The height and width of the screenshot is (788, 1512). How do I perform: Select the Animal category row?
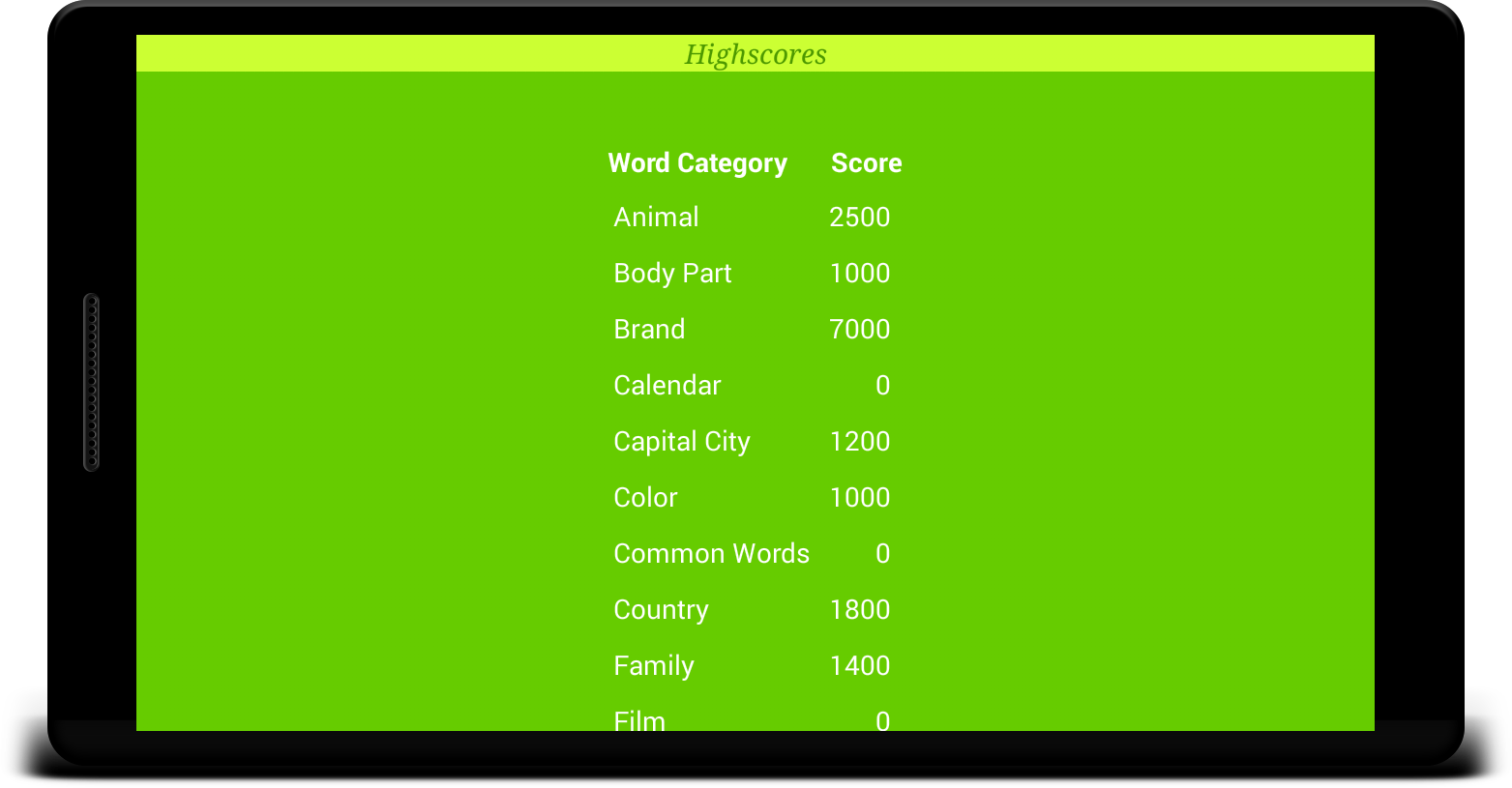tap(656, 218)
